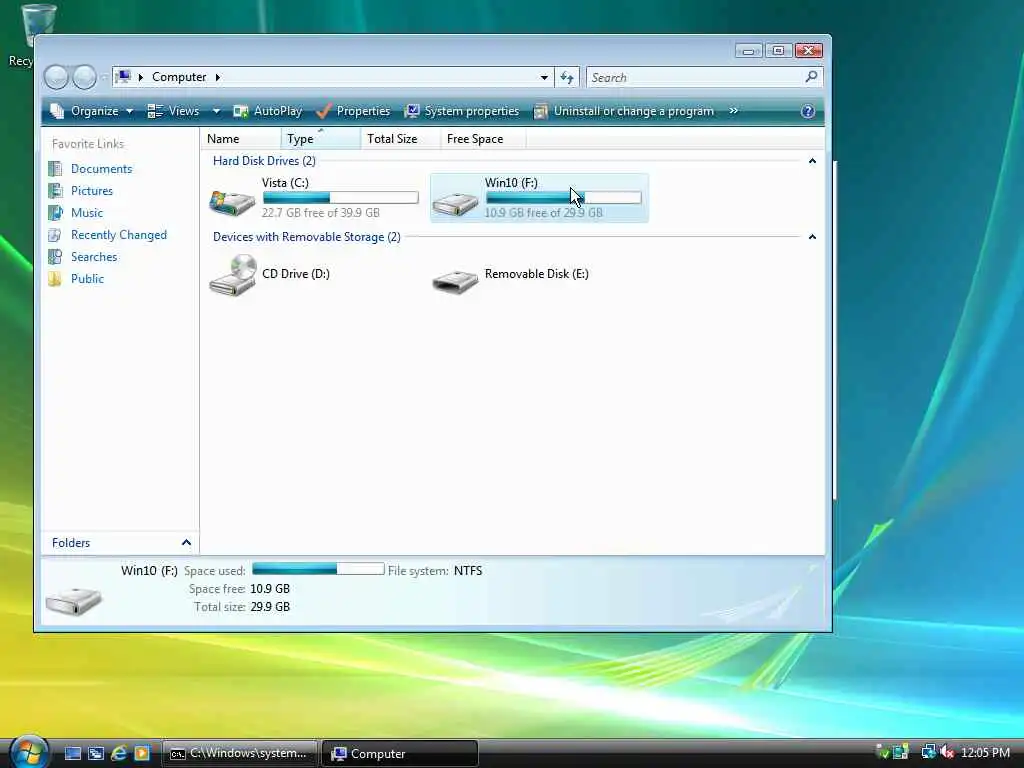Click AutoPlay in the toolbar
The height and width of the screenshot is (768, 1024).
click(268, 111)
